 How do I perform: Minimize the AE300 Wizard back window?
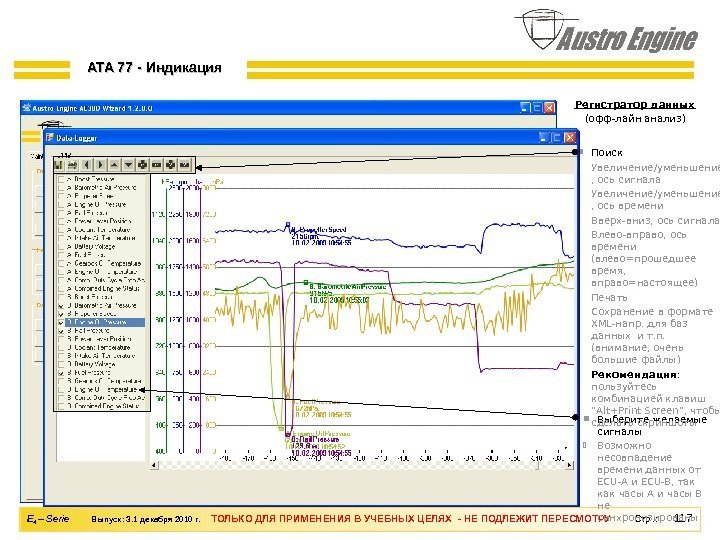(x=525, y=108)
